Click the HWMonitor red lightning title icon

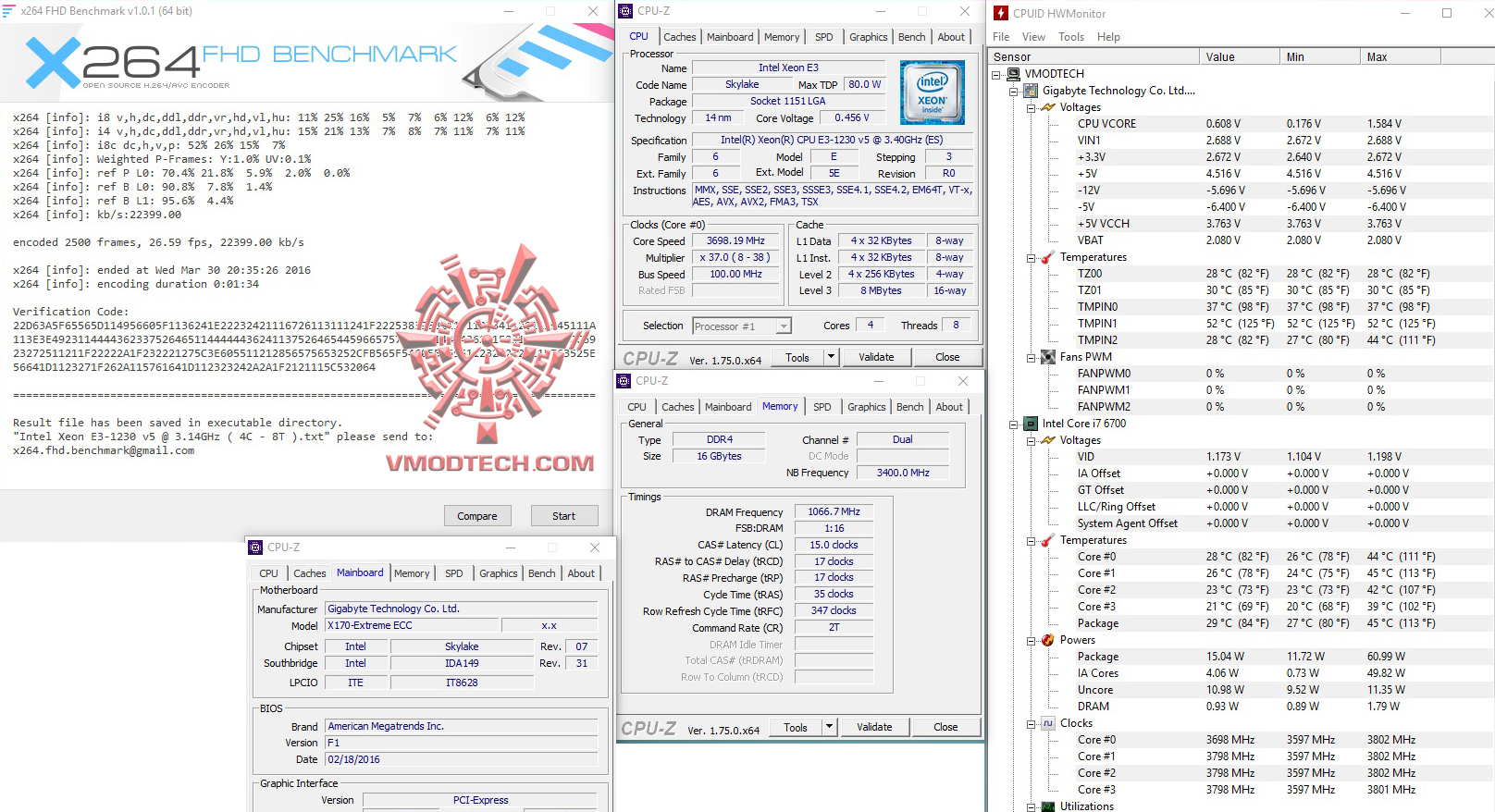pyautogui.click(x=1001, y=13)
